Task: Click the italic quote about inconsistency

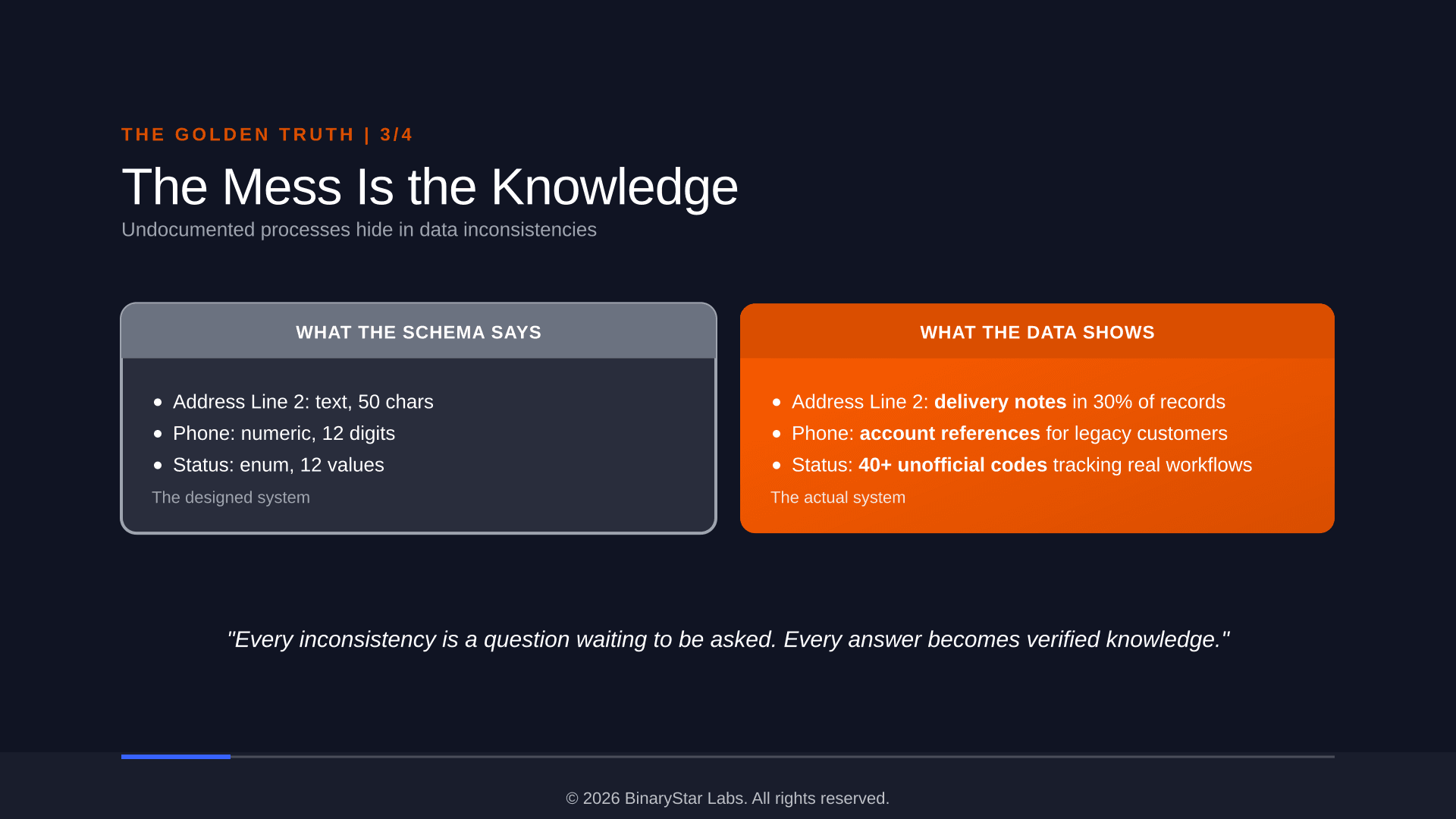Action: (x=728, y=639)
